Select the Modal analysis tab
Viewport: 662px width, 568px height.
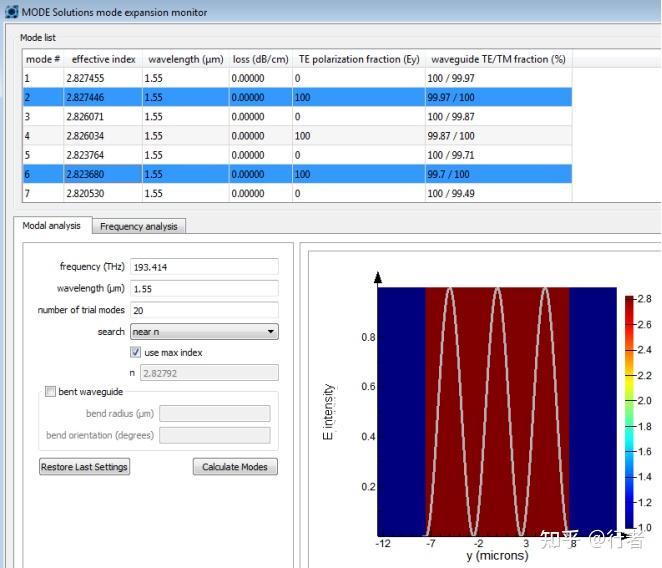(52, 226)
